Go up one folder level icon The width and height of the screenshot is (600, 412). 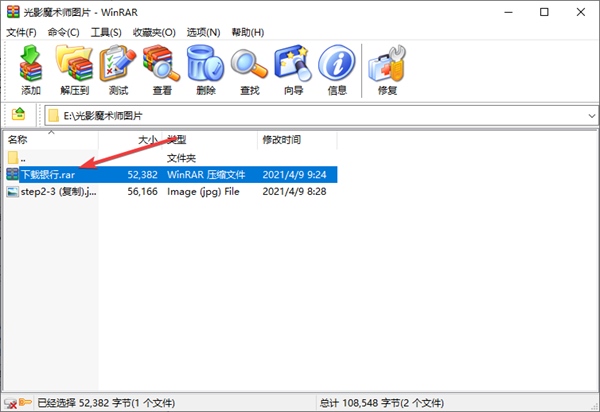[x=18, y=114]
